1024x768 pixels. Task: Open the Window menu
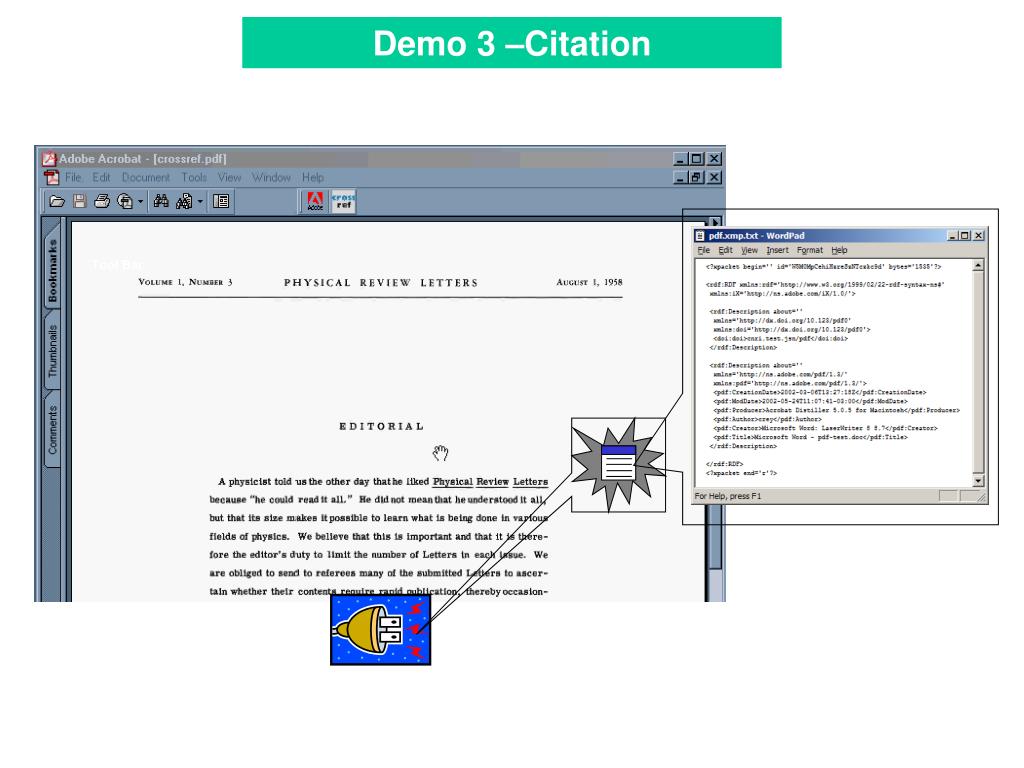(x=271, y=178)
